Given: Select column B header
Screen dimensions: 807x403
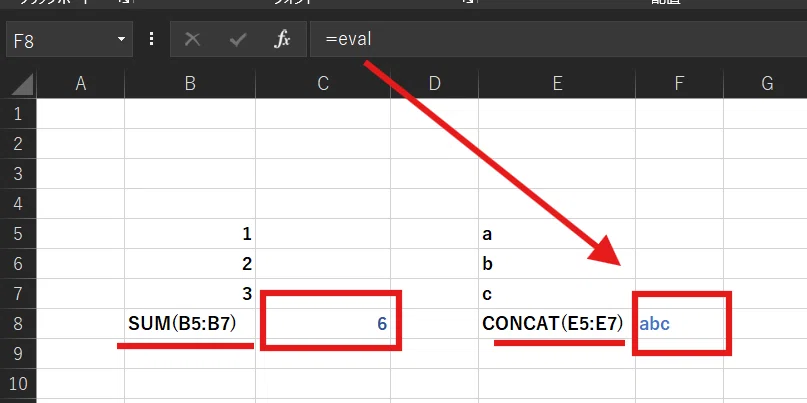Looking at the screenshot, I should 190,83.
